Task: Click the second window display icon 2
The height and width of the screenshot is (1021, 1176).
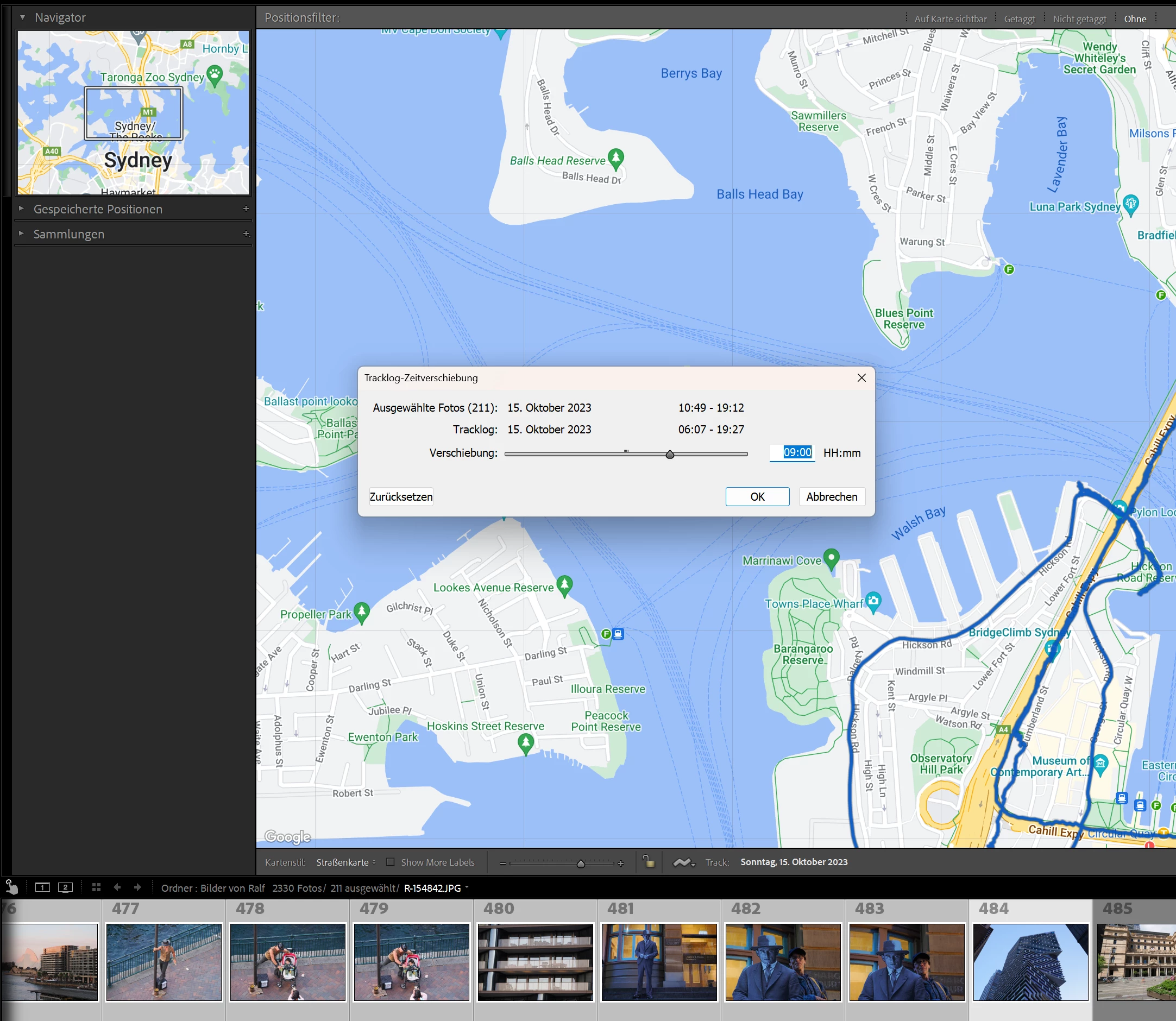Action: tap(66, 887)
